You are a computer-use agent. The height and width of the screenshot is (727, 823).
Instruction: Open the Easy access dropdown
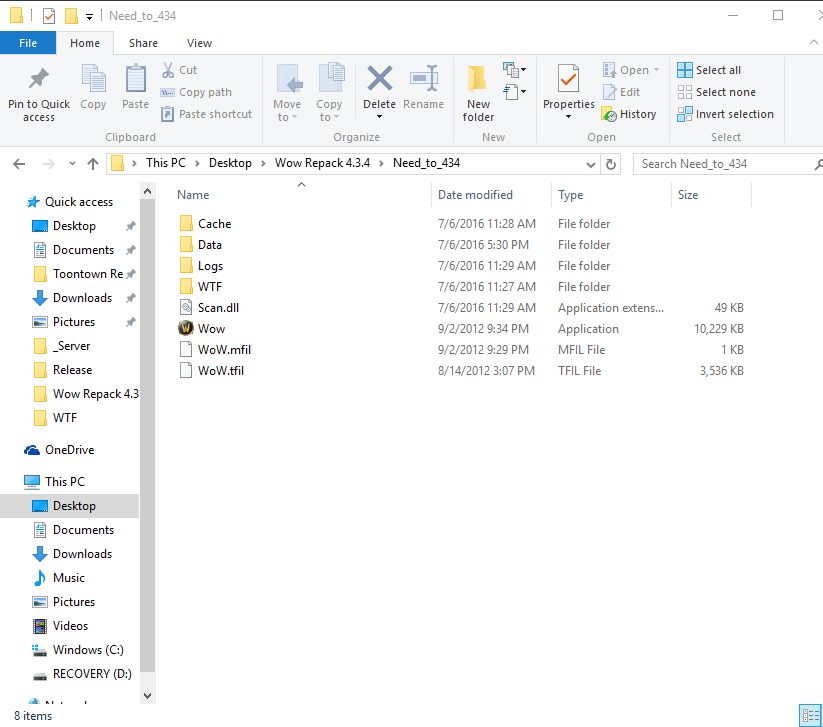(x=515, y=91)
